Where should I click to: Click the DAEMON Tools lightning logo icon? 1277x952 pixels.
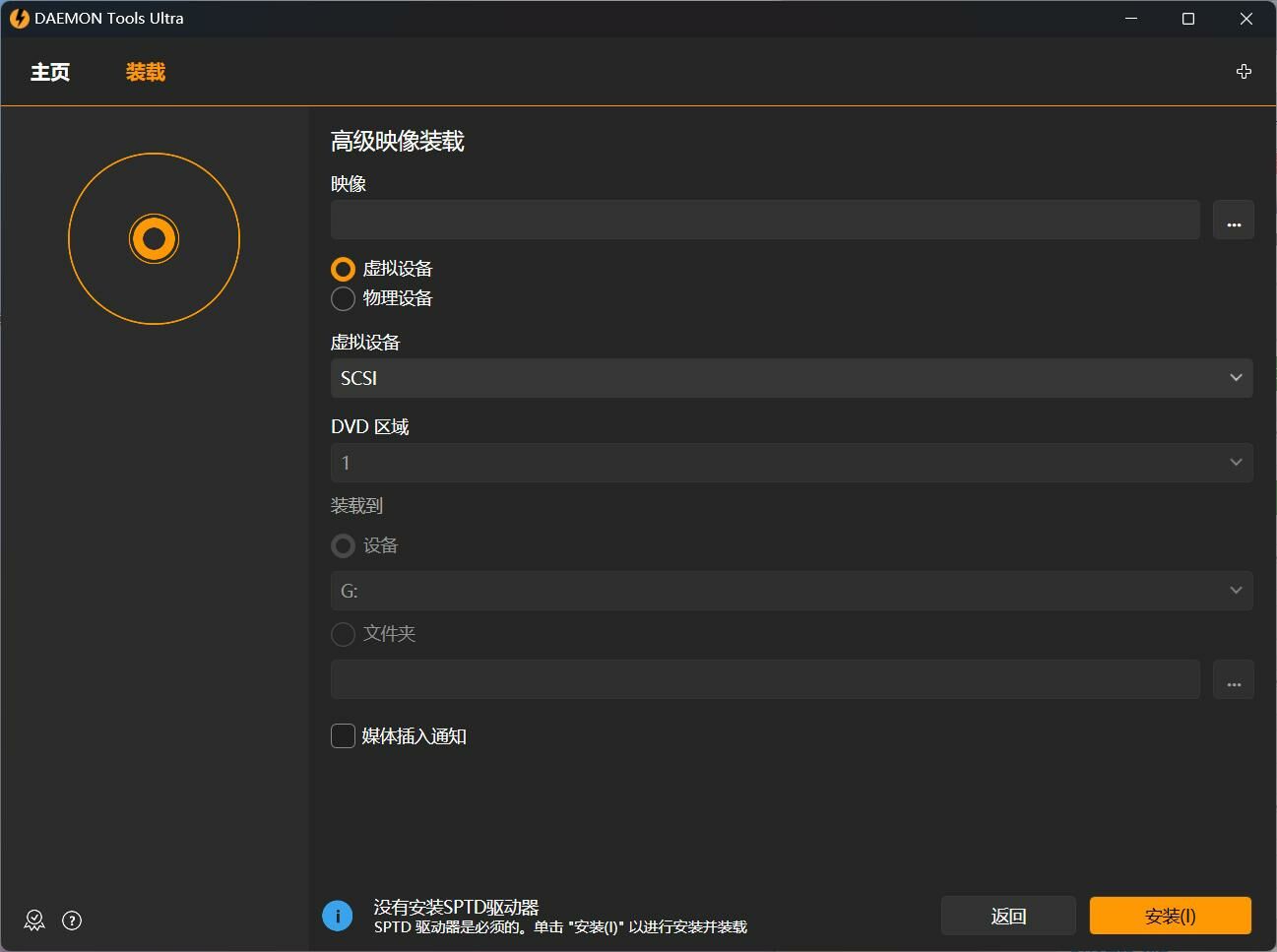tap(19, 19)
